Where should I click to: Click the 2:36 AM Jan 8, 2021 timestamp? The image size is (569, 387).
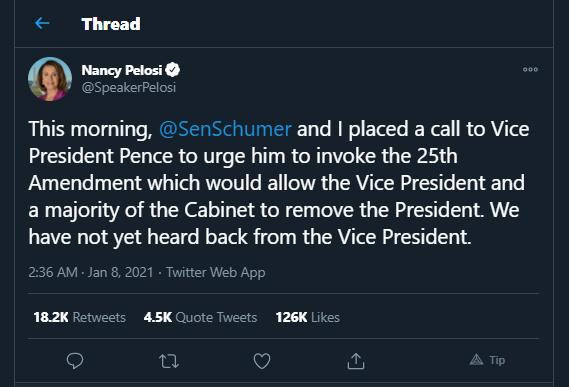click(x=91, y=272)
